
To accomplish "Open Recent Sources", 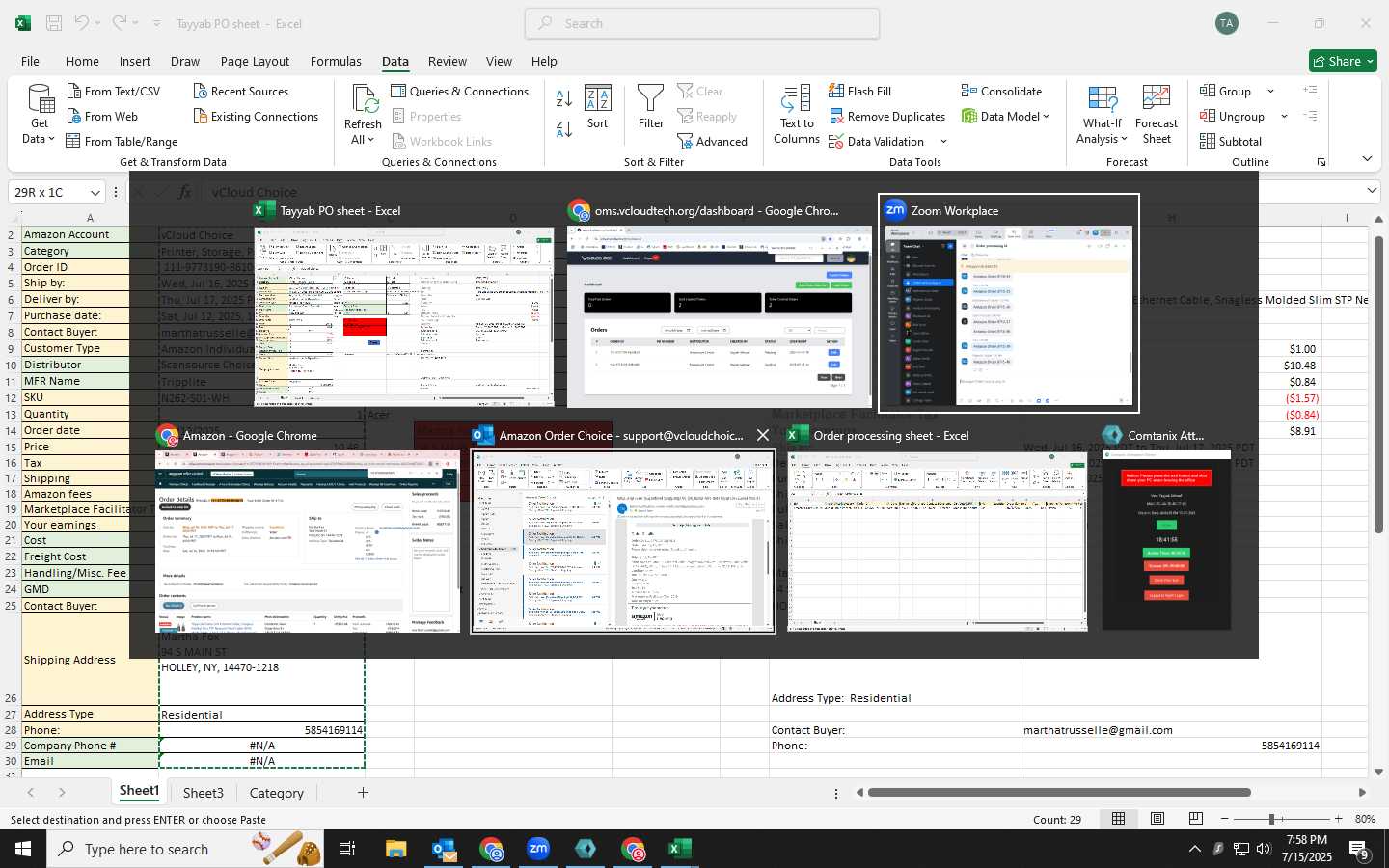I will pos(240,91).
